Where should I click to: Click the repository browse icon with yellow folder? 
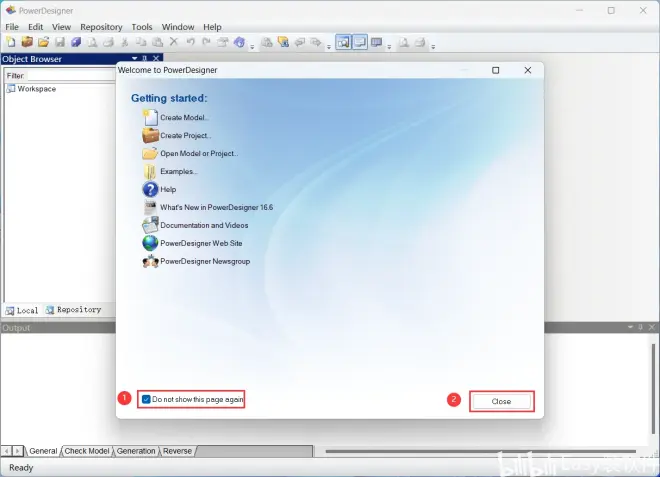[x=283, y=42]
